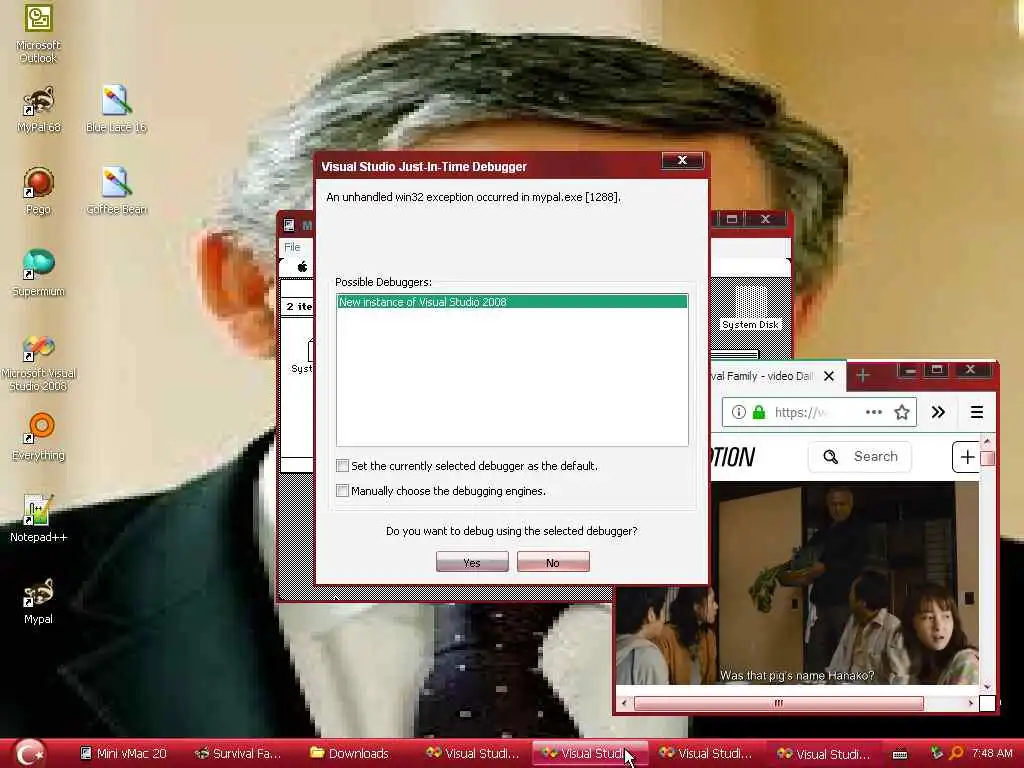The image size is (1024, 768).
Task: Open the Start button on the taskbar
Action: pos(29,753)
